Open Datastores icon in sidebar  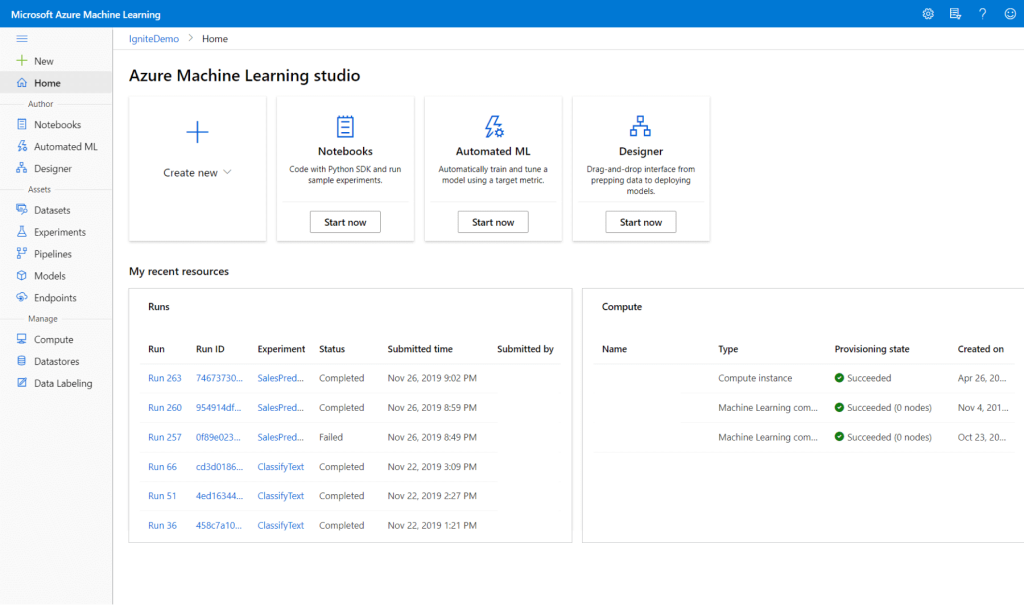[22, 361]
